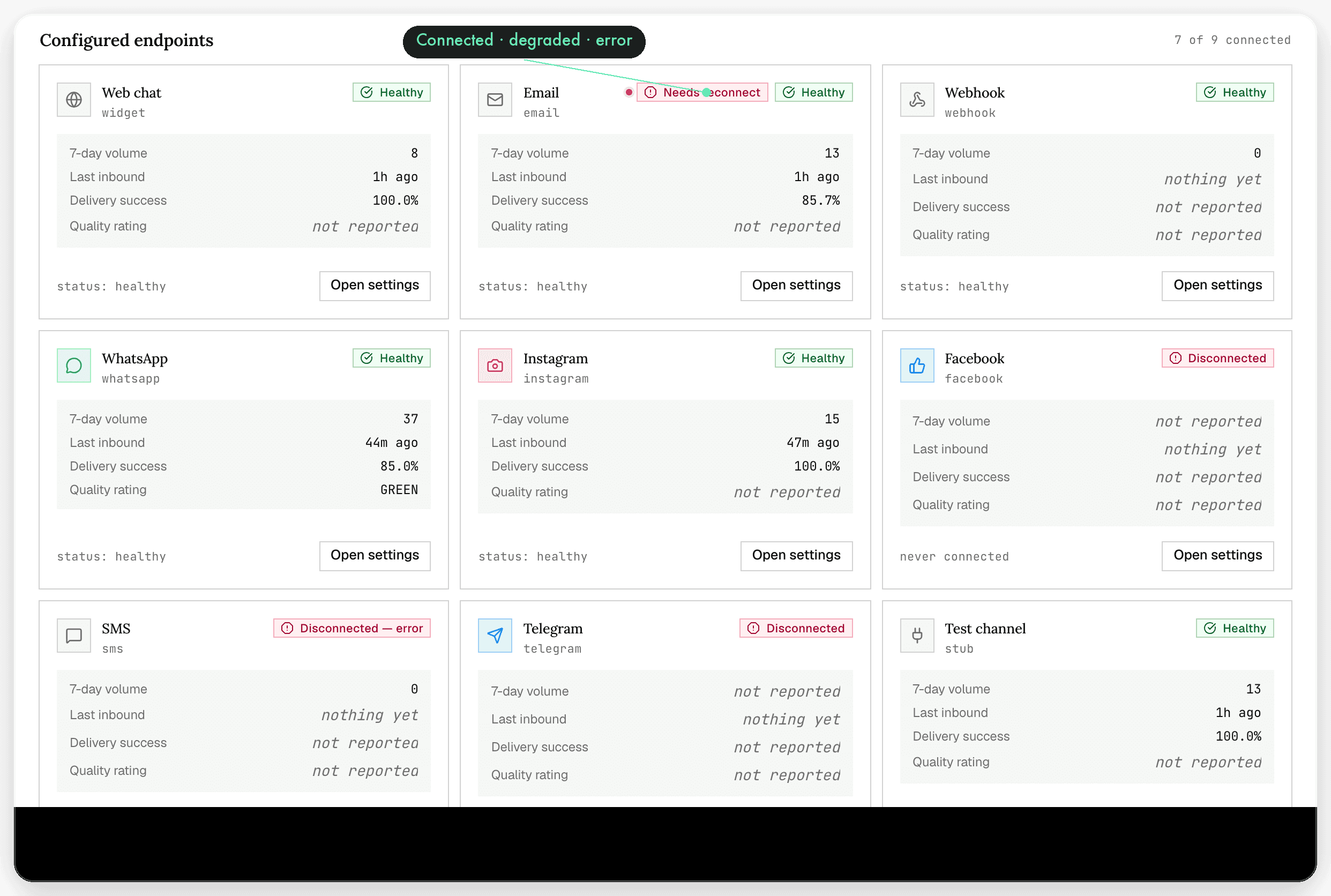1331x896 pixels.
Task: Click the Healthy badge on Test channel
Action: point(1235,629)
